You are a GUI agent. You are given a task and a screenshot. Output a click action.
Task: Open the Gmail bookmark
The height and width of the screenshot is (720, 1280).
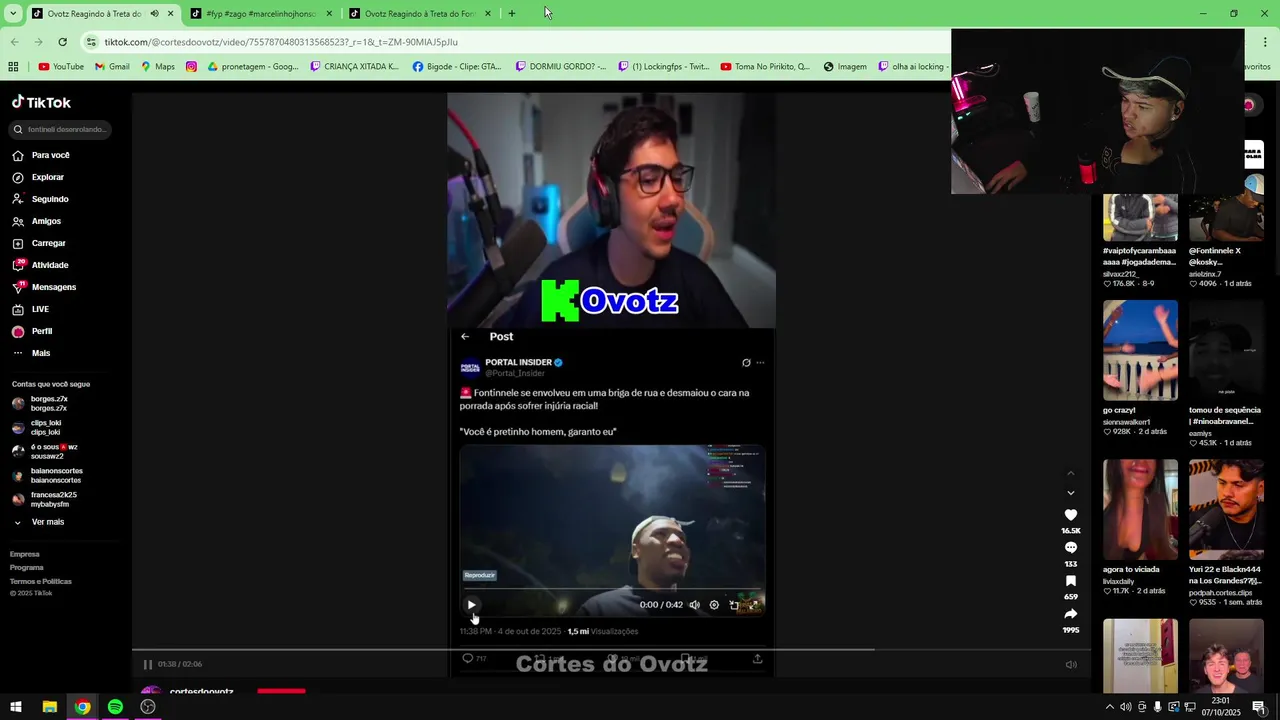(112, 67)
